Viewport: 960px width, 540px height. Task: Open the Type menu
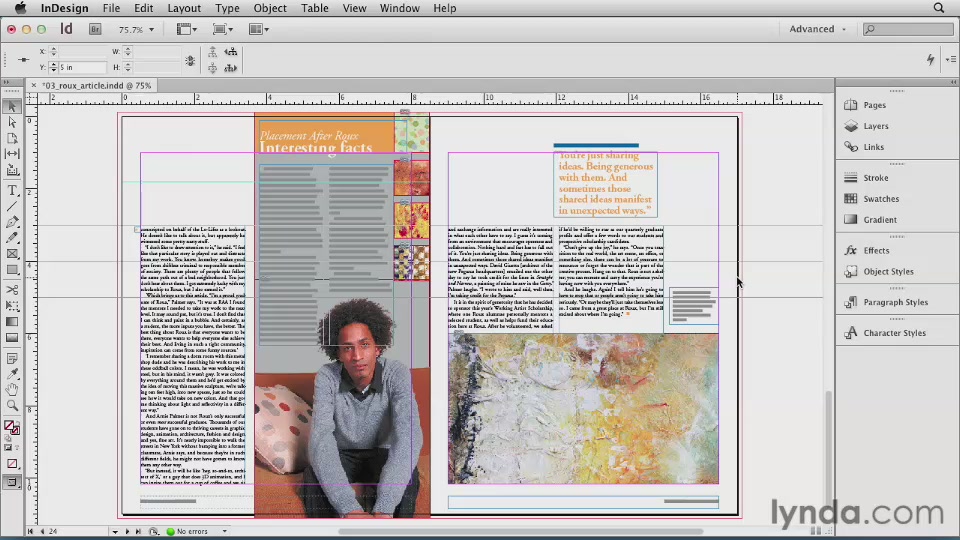click(x=227, y=8)
